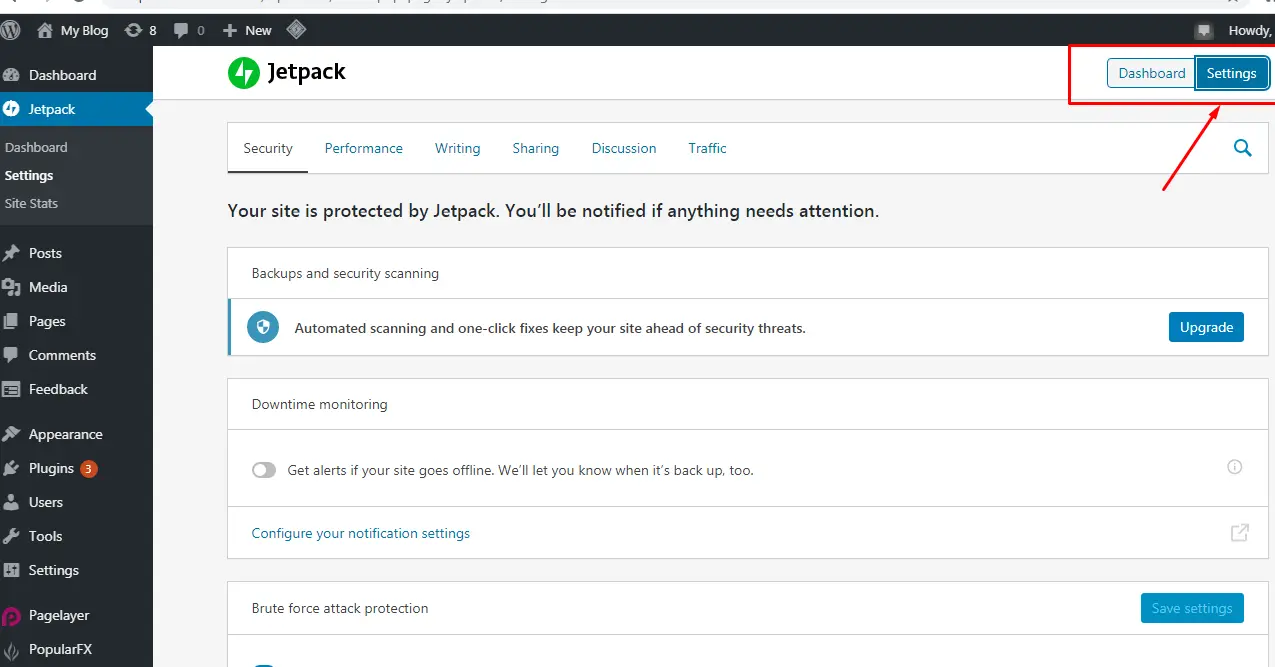Open Appearance in the sidebar
Viewport: 1275px width, 667px height.
76,434
